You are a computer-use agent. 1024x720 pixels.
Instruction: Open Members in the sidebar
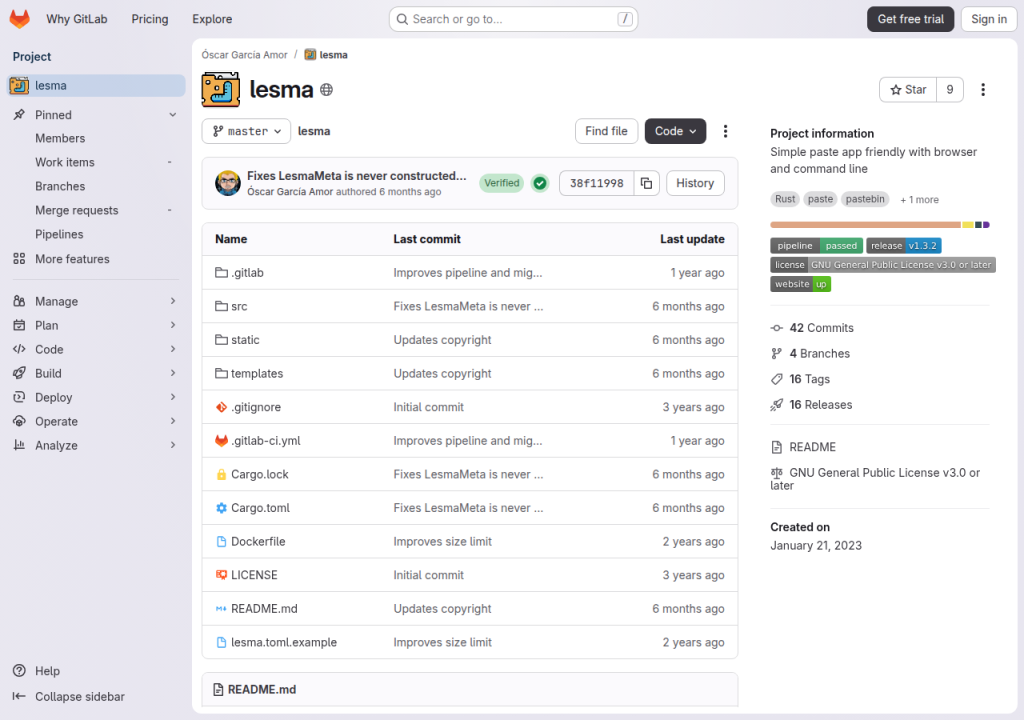pyautogui.click(x=60, y=139)
